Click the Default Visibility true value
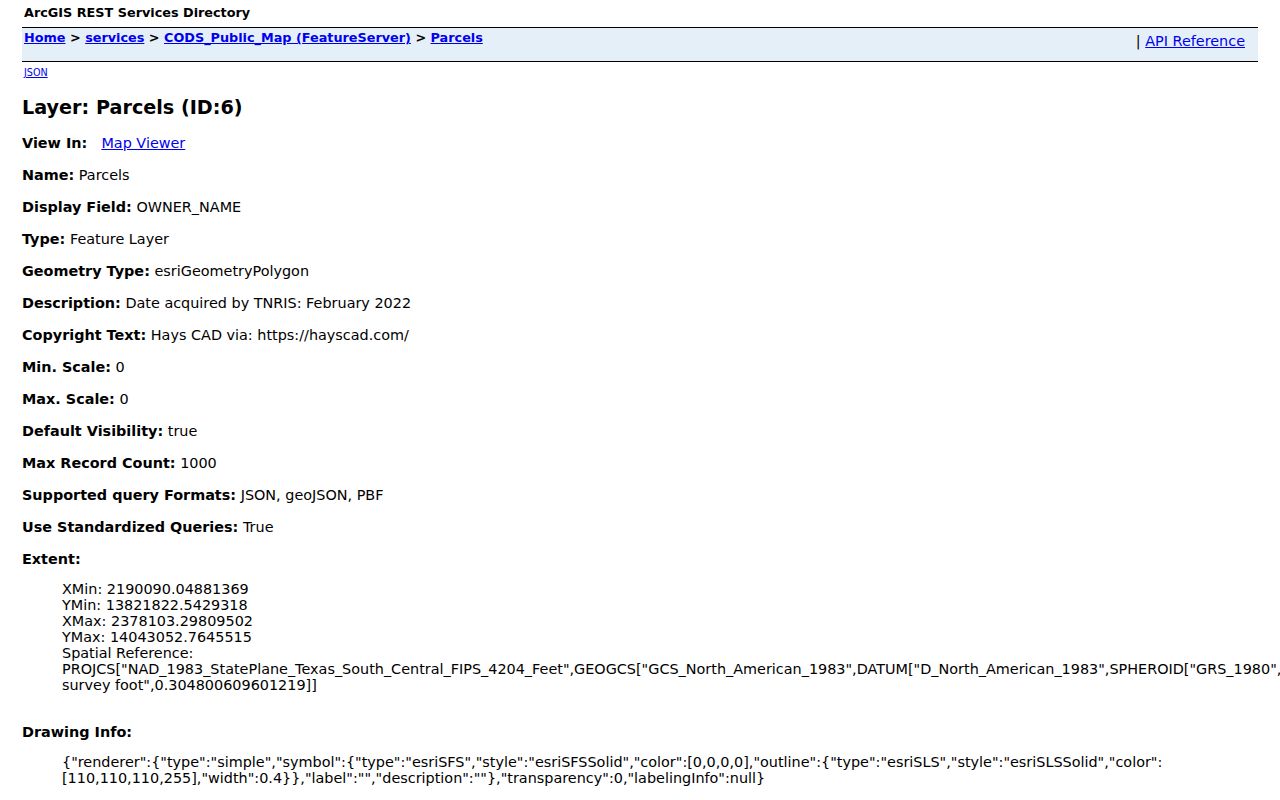This screenshot has height=800, width=1280. click(x=182, y=431)
